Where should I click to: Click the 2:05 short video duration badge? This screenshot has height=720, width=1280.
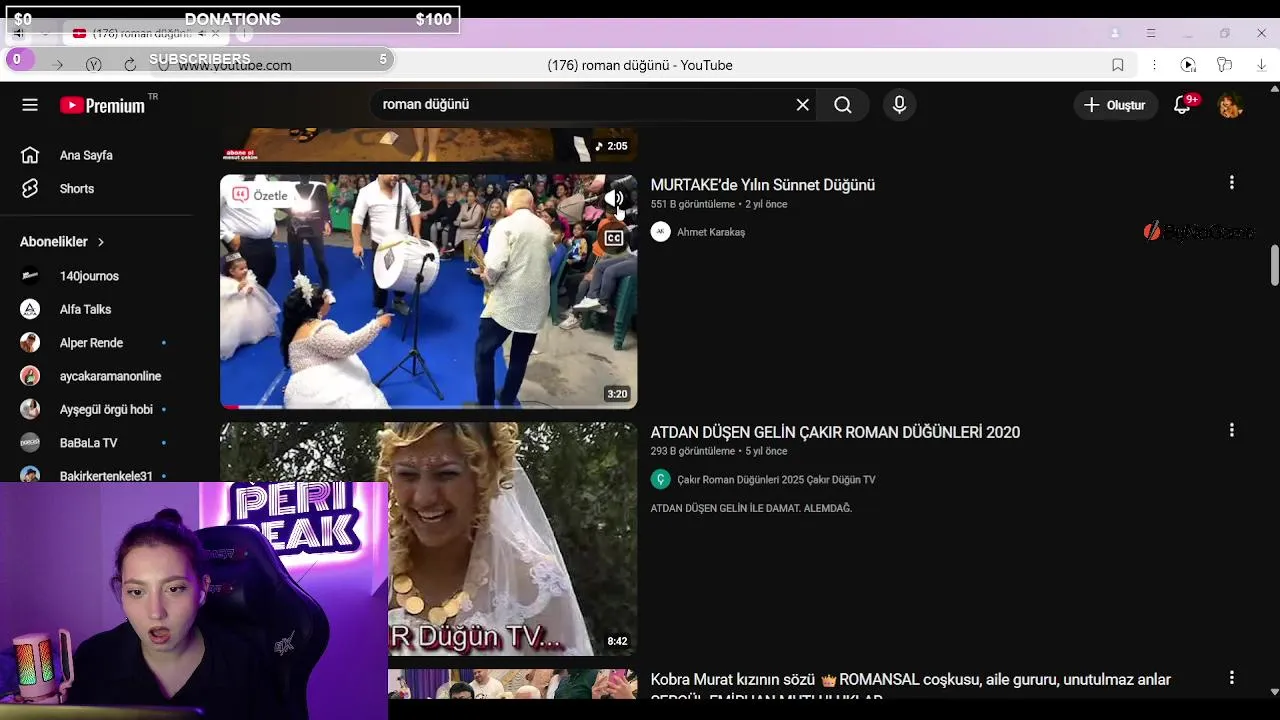(611, 146)
